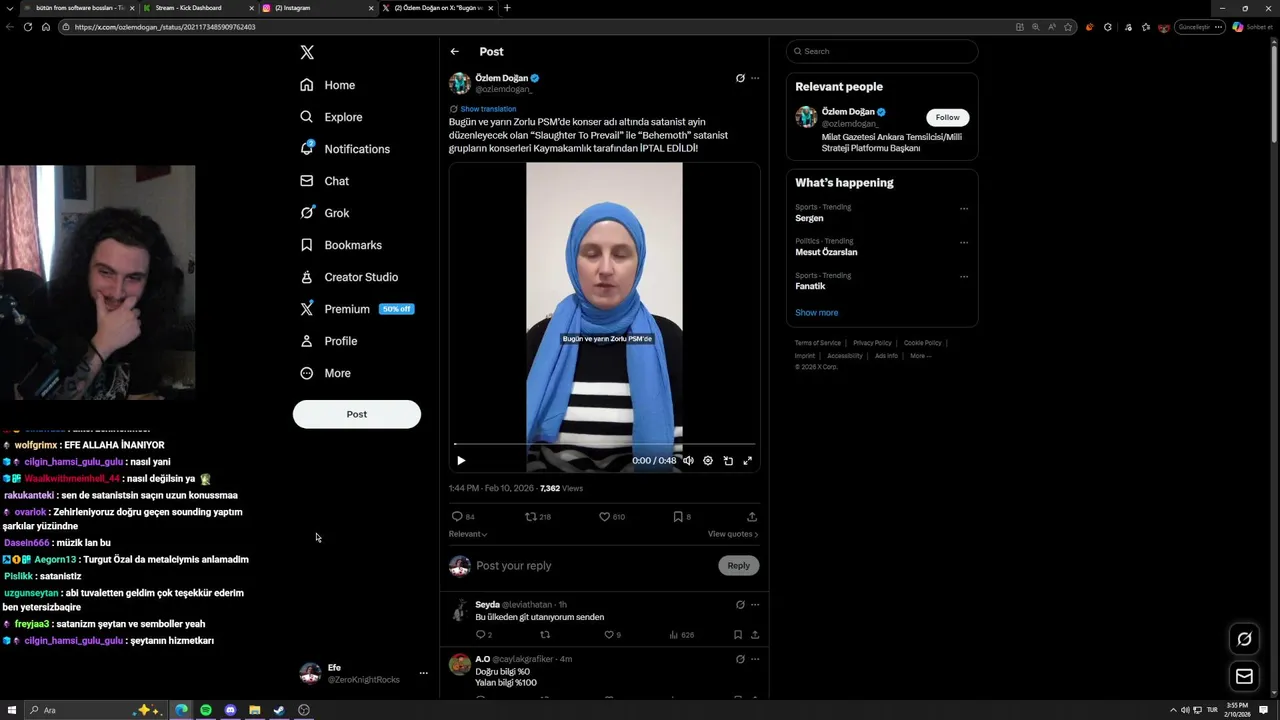Viewport: 1280px width, 720px height.
Task: Seek on the video progress bar
Action: (x=604, y=443)
